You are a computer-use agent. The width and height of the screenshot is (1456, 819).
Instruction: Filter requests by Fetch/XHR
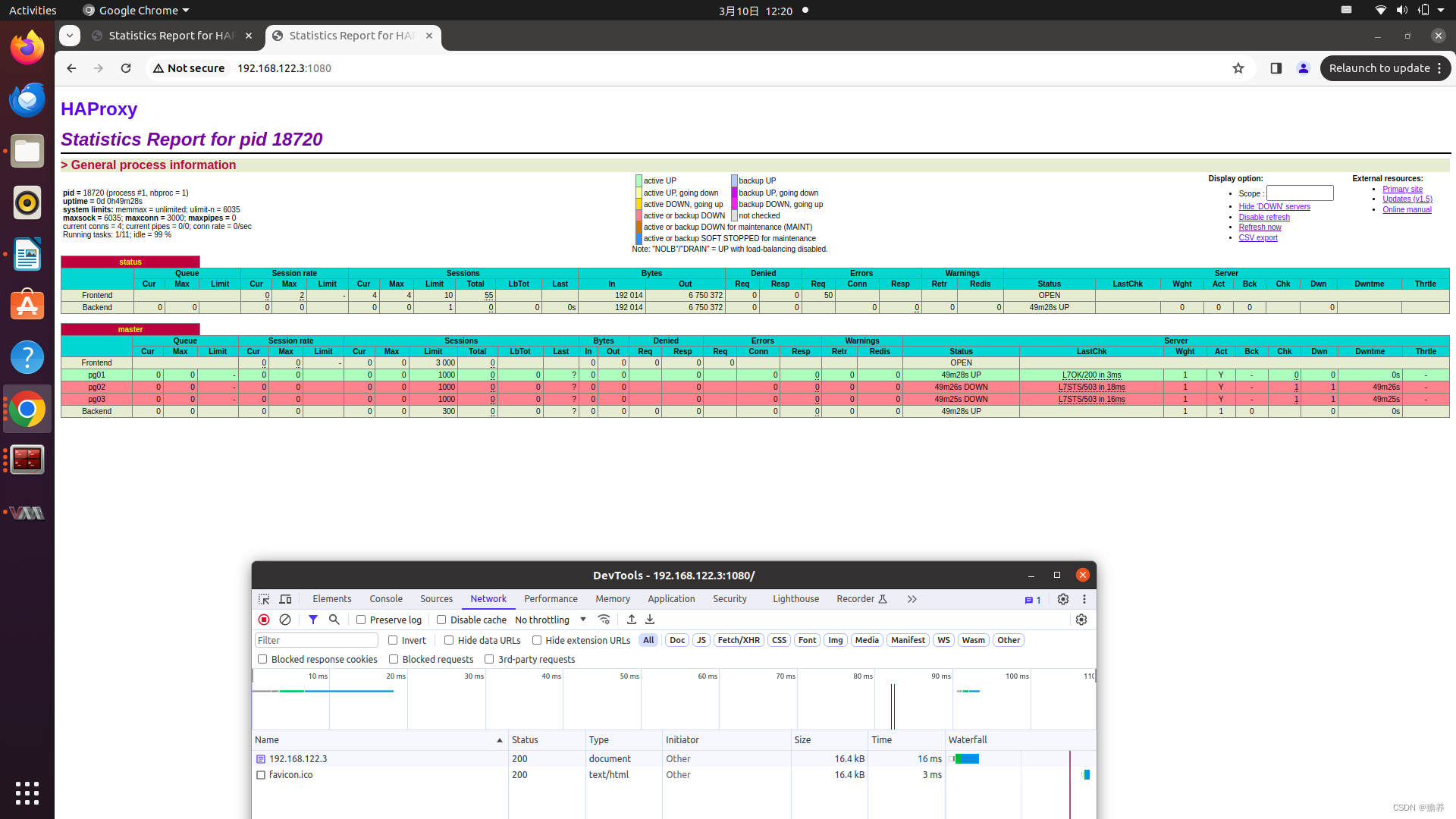[739, 640]
